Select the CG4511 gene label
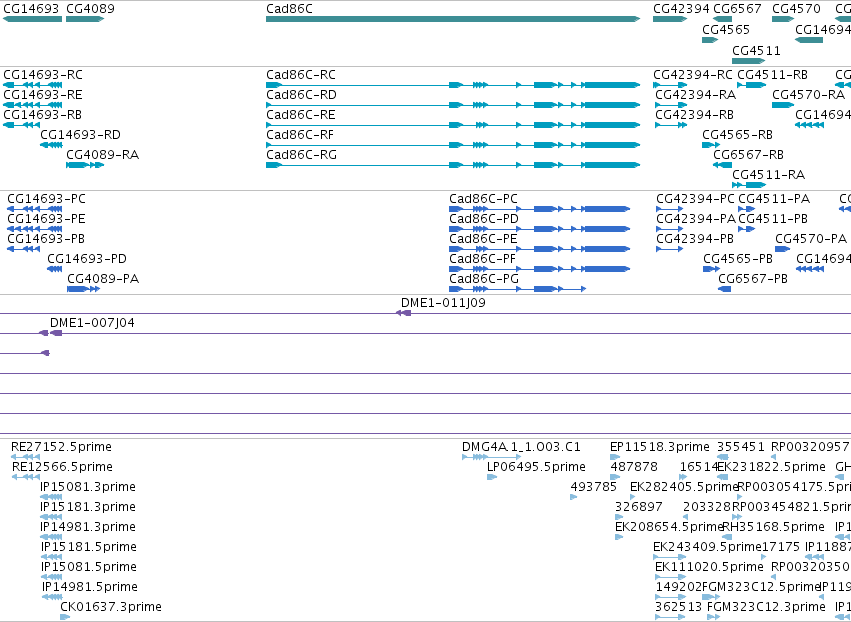Screen dimensions: 851x622 [756, 50]
